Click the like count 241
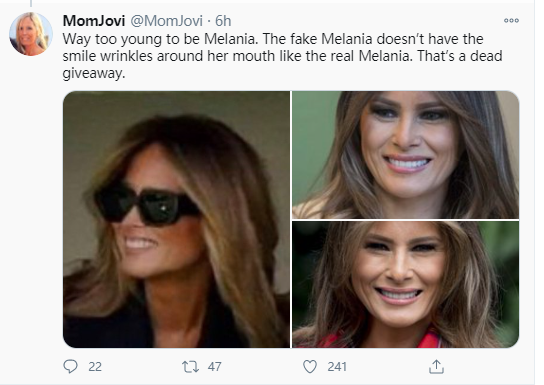The width and height of the screenshot is (544, 385). 337,367
